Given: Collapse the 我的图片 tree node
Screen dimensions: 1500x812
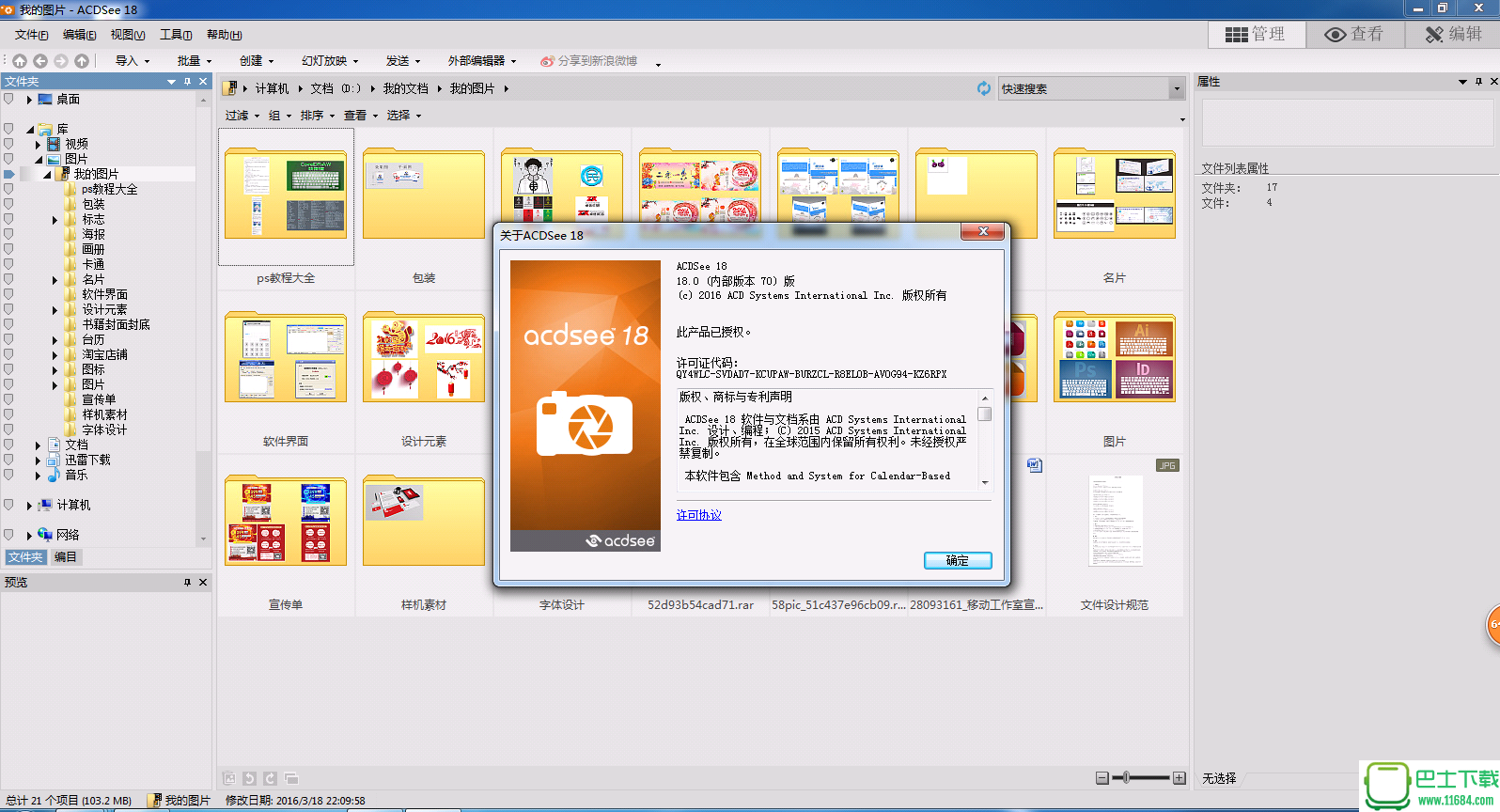Looking at the screenshot, I should pyautogui.click(x=47, y=175).
